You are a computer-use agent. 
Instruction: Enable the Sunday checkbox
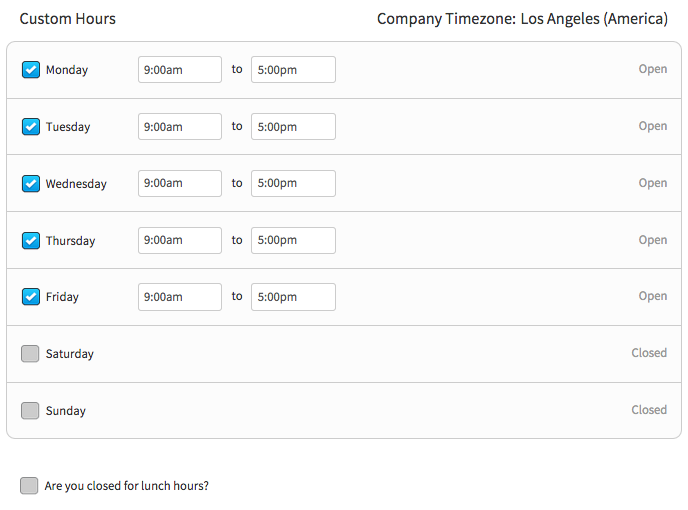pyautogui.click(x=30, y=411)
